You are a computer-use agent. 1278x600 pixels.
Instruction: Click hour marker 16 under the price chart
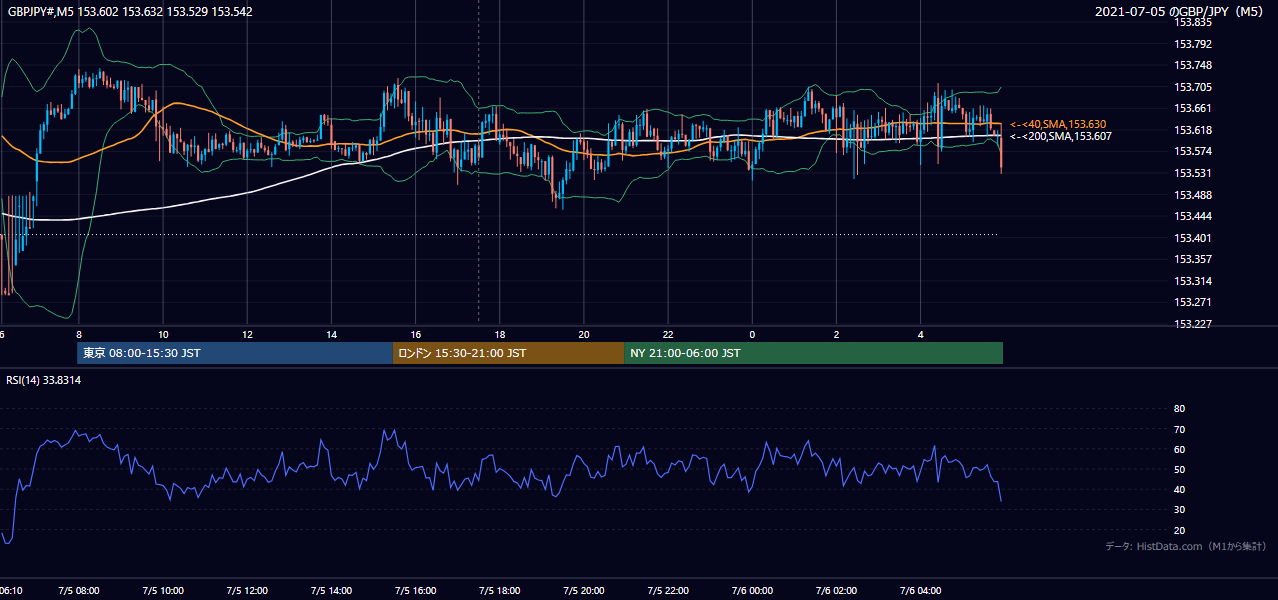416,334
